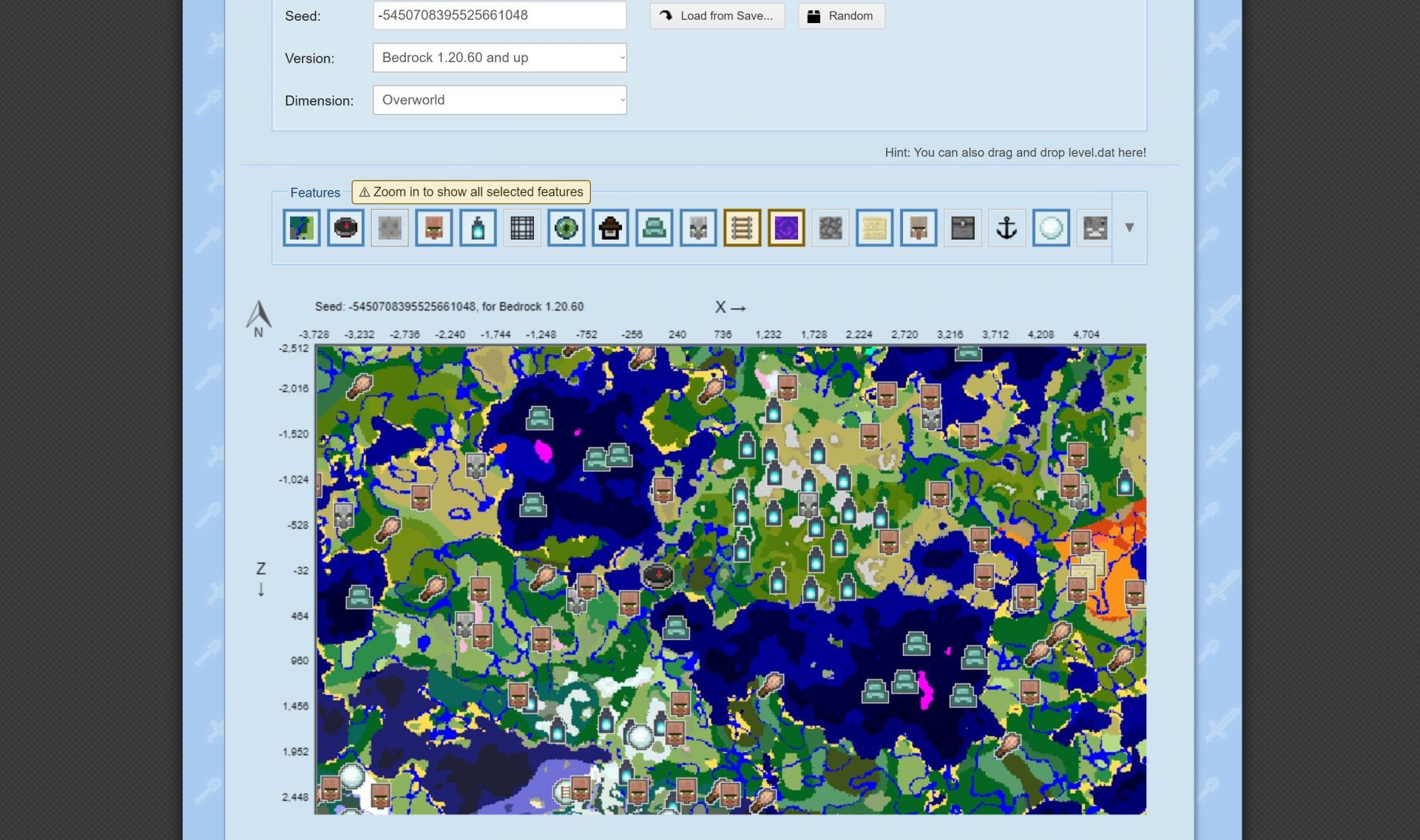This screenshot has height=840, width=1420.
Task: Click the Seed input field
Action: tap(499, 16)
